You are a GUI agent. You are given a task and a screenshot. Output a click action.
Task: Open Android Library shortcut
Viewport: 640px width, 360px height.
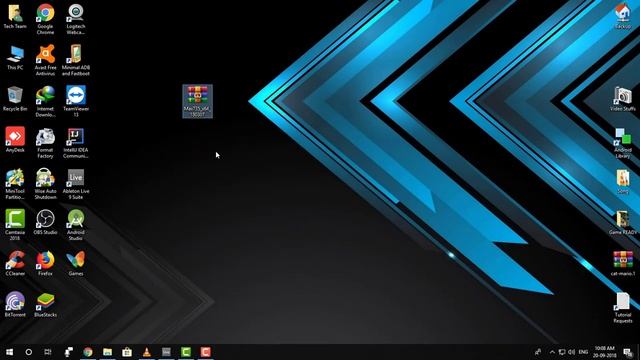click(623, 143)
